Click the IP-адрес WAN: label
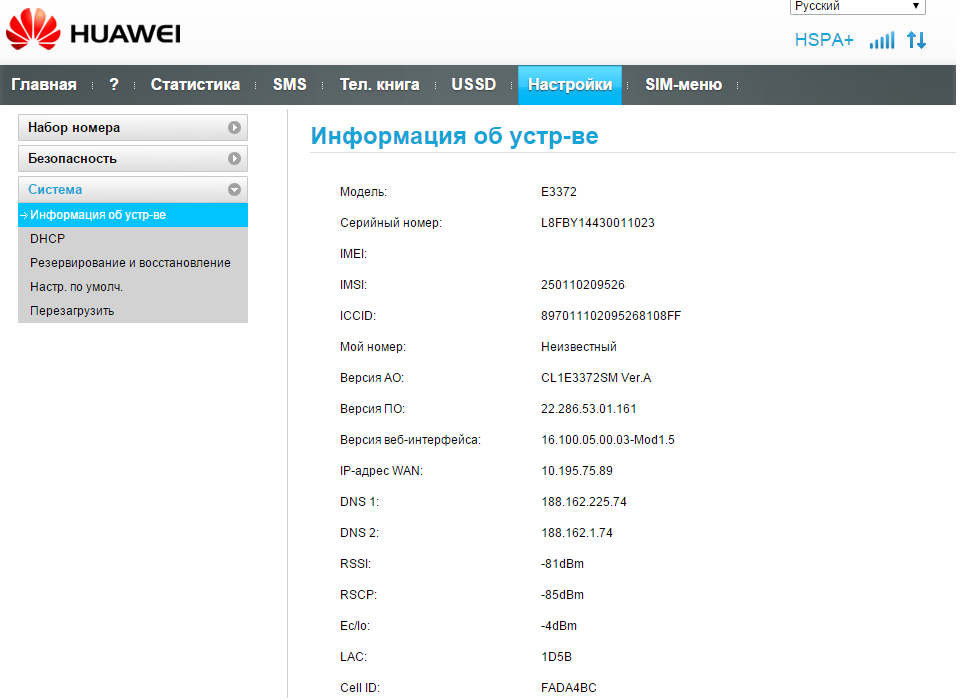 (381, 471)
